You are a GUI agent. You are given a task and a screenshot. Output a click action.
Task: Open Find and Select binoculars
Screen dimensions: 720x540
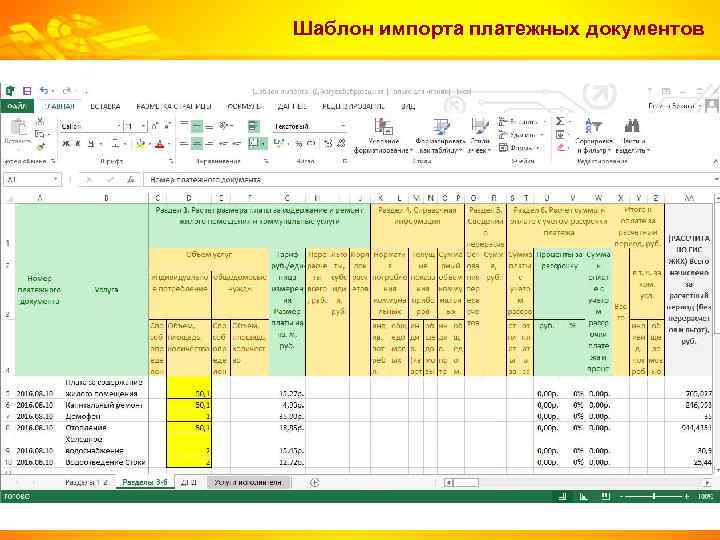tap(632, 136)
